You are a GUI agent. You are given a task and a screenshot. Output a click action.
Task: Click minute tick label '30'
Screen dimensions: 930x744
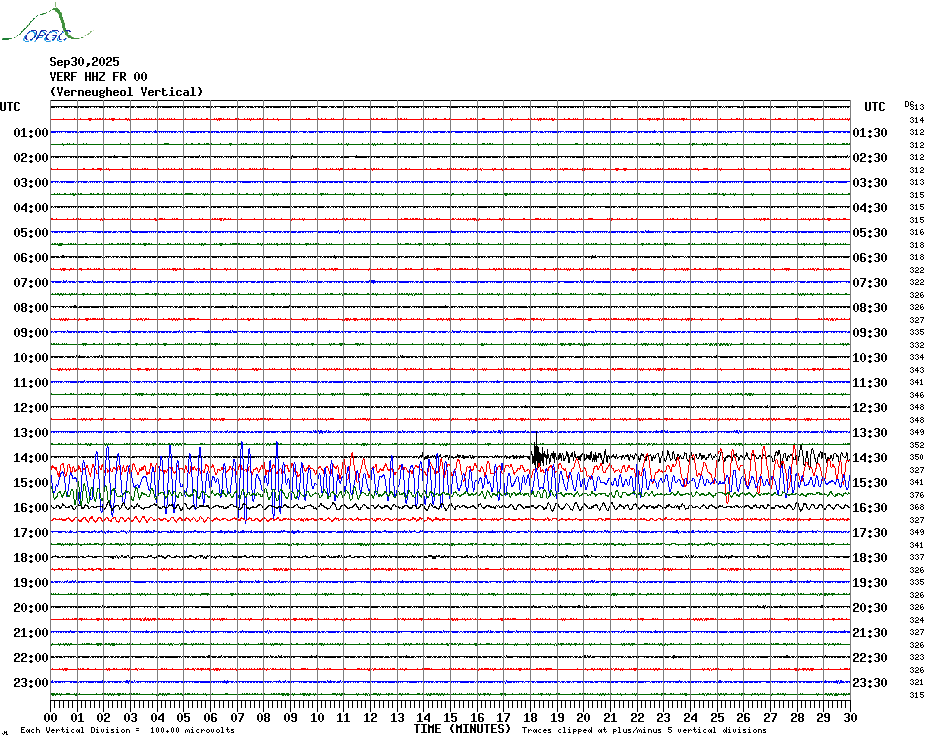click(851, 718)
